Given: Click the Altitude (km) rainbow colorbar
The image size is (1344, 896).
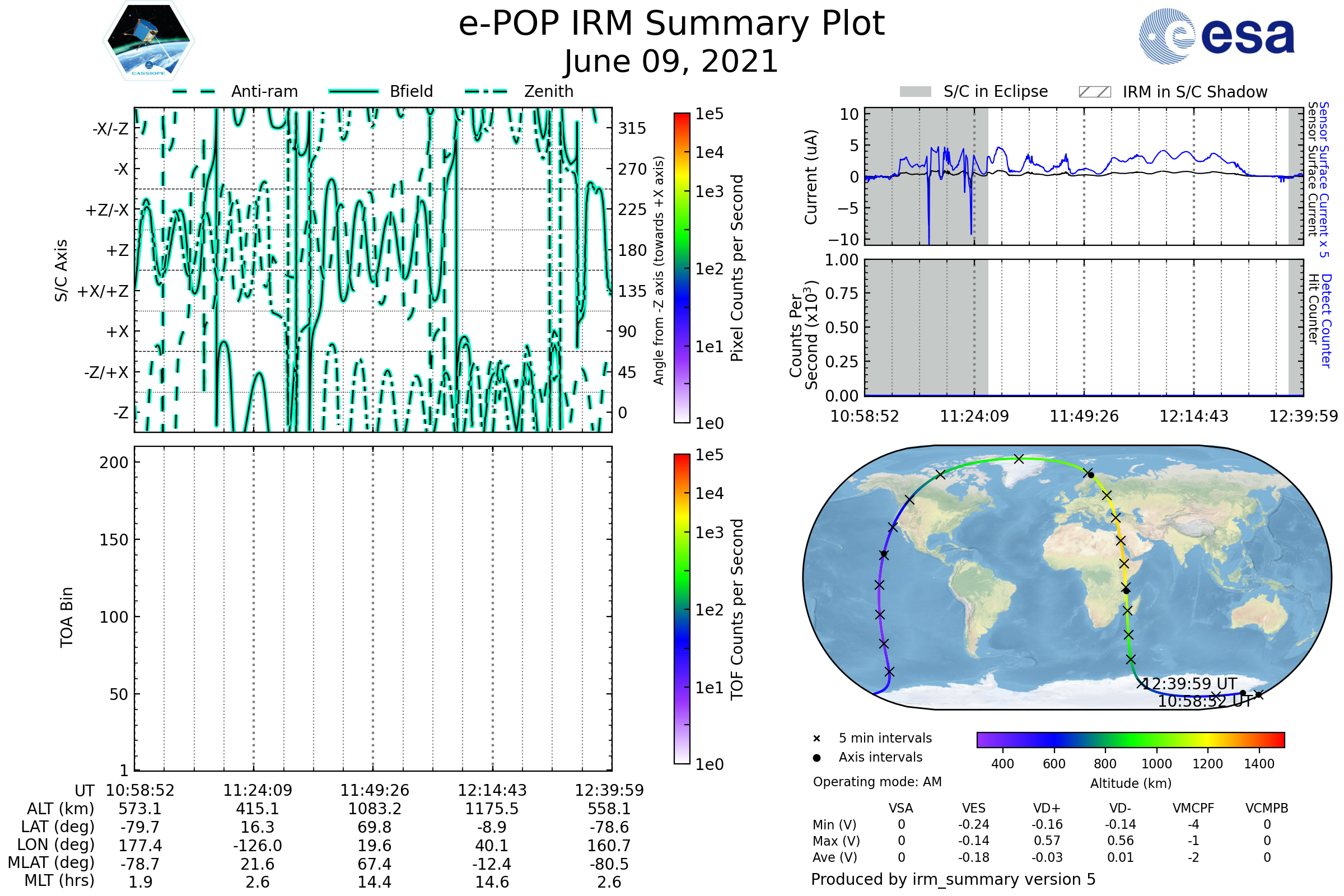Looking at the screenshot, I should [x=1130, y=739].
